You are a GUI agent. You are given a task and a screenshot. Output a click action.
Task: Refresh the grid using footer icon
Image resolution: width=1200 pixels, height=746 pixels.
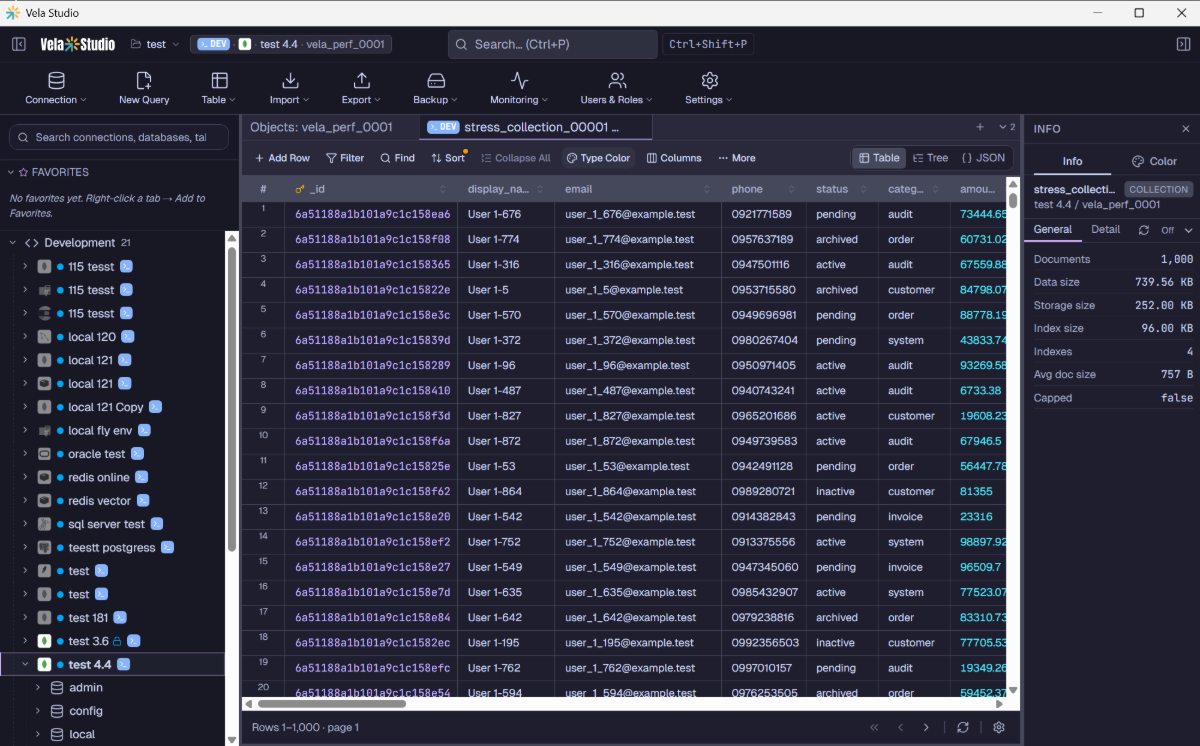pyautogui.click(x=963, y=728)
